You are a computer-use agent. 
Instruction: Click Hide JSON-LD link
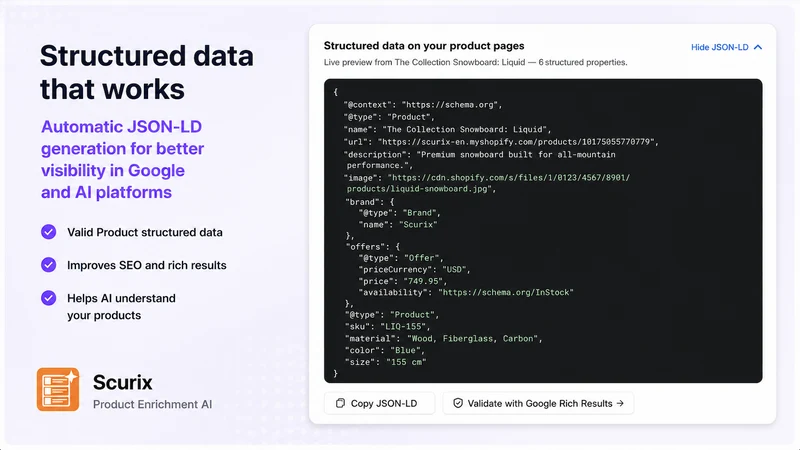point(719,47)
